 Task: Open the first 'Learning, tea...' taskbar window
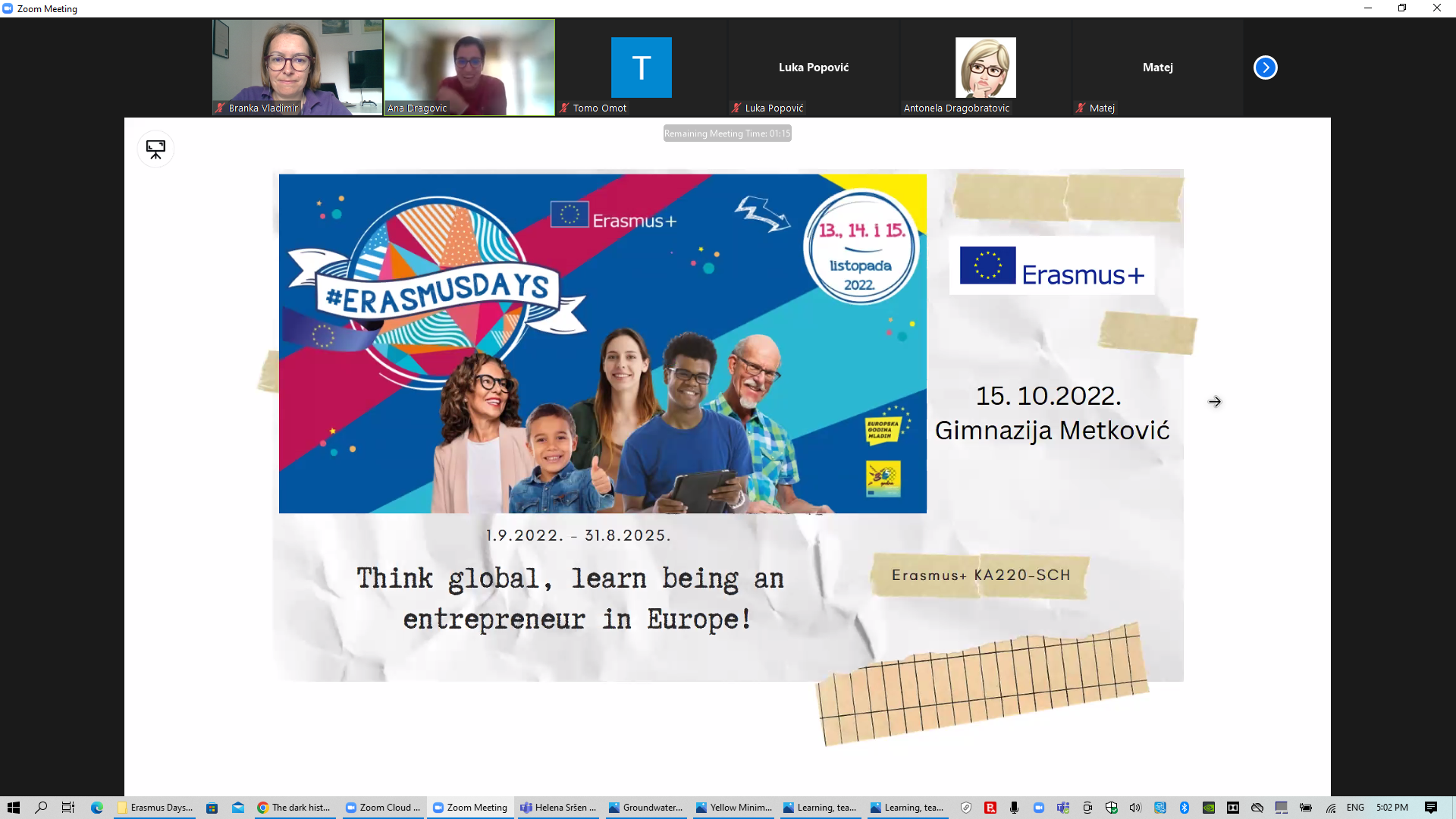(821, 808)
